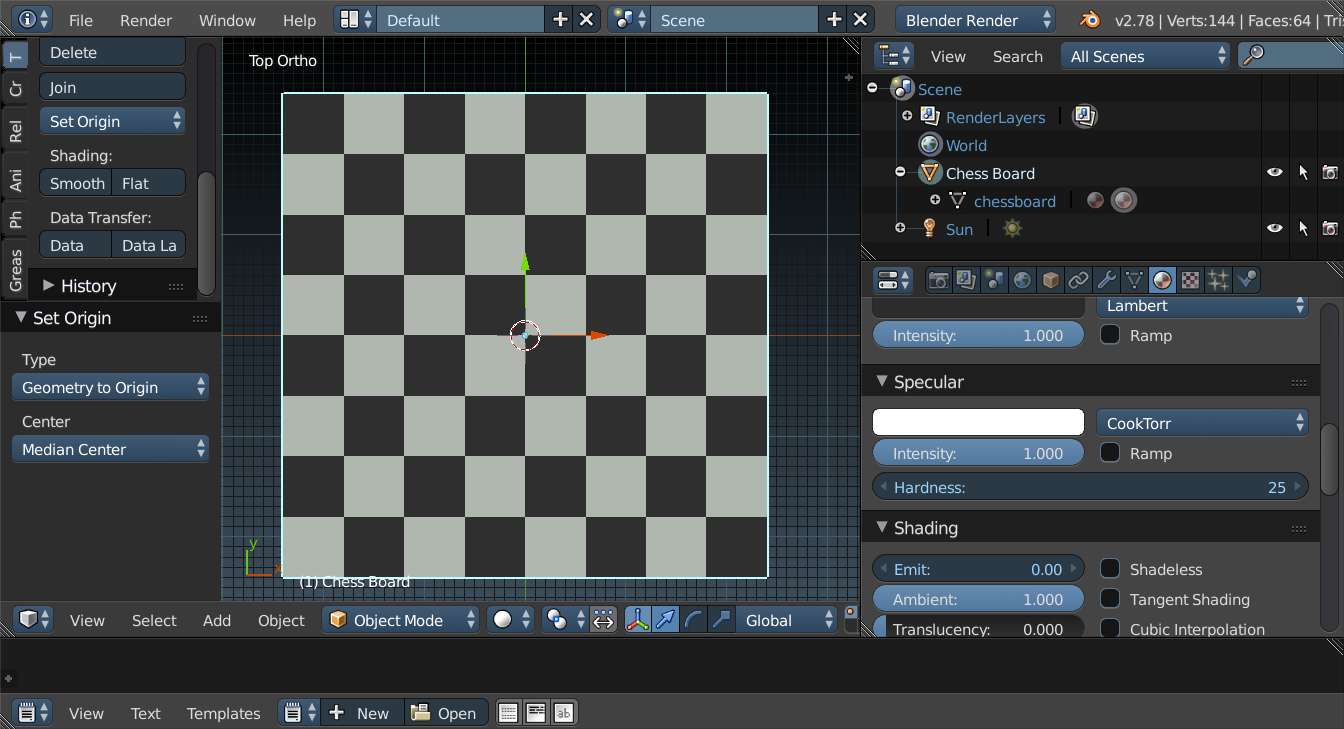Toggle the 3D manipulator axes icon
The height and width of the screenshot is (729, 1344).
(638, 620)
